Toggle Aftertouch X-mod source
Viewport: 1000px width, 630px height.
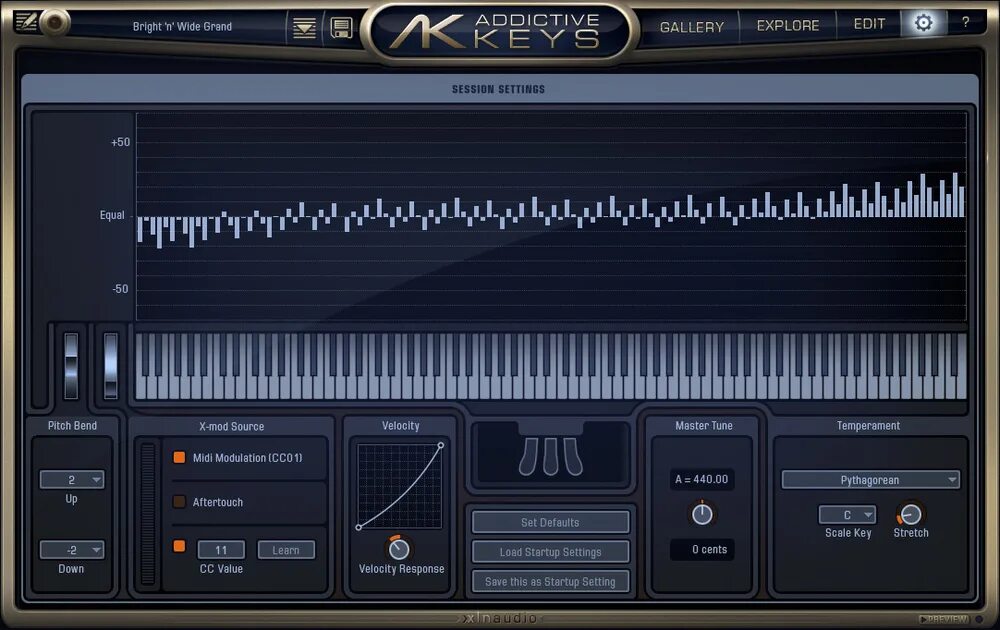179,502
